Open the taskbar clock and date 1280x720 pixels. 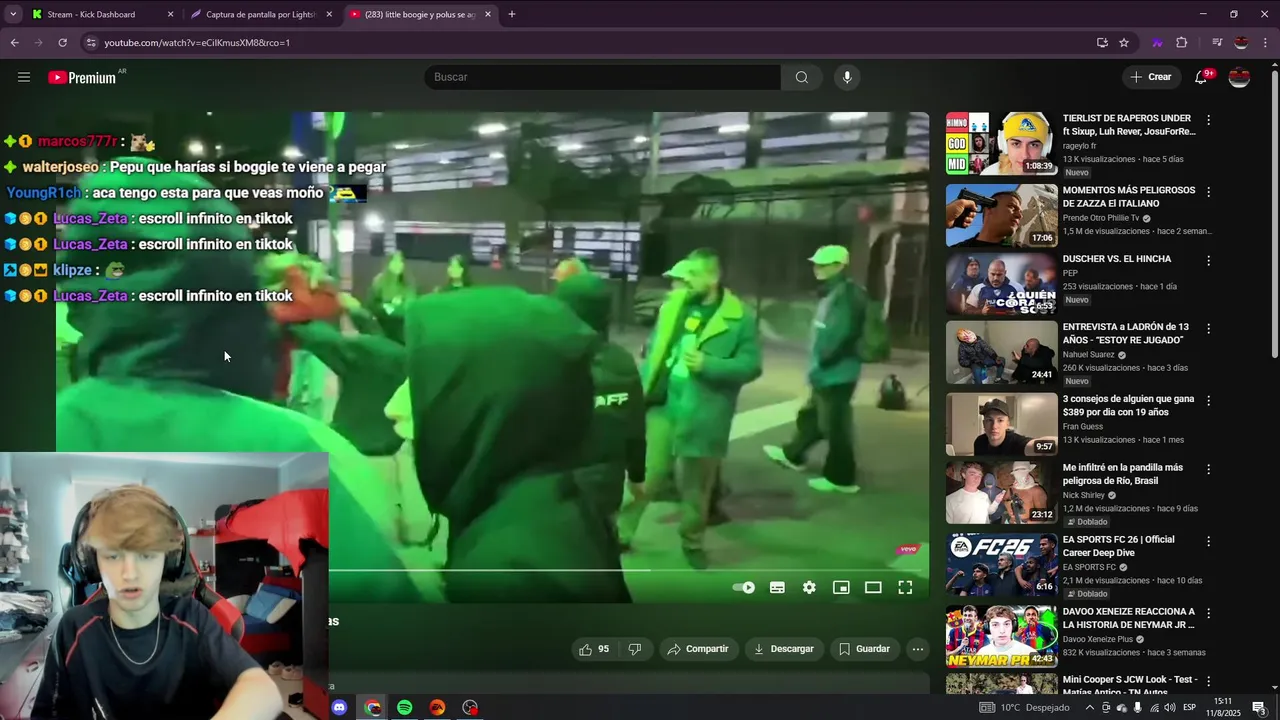(1223, 707)
